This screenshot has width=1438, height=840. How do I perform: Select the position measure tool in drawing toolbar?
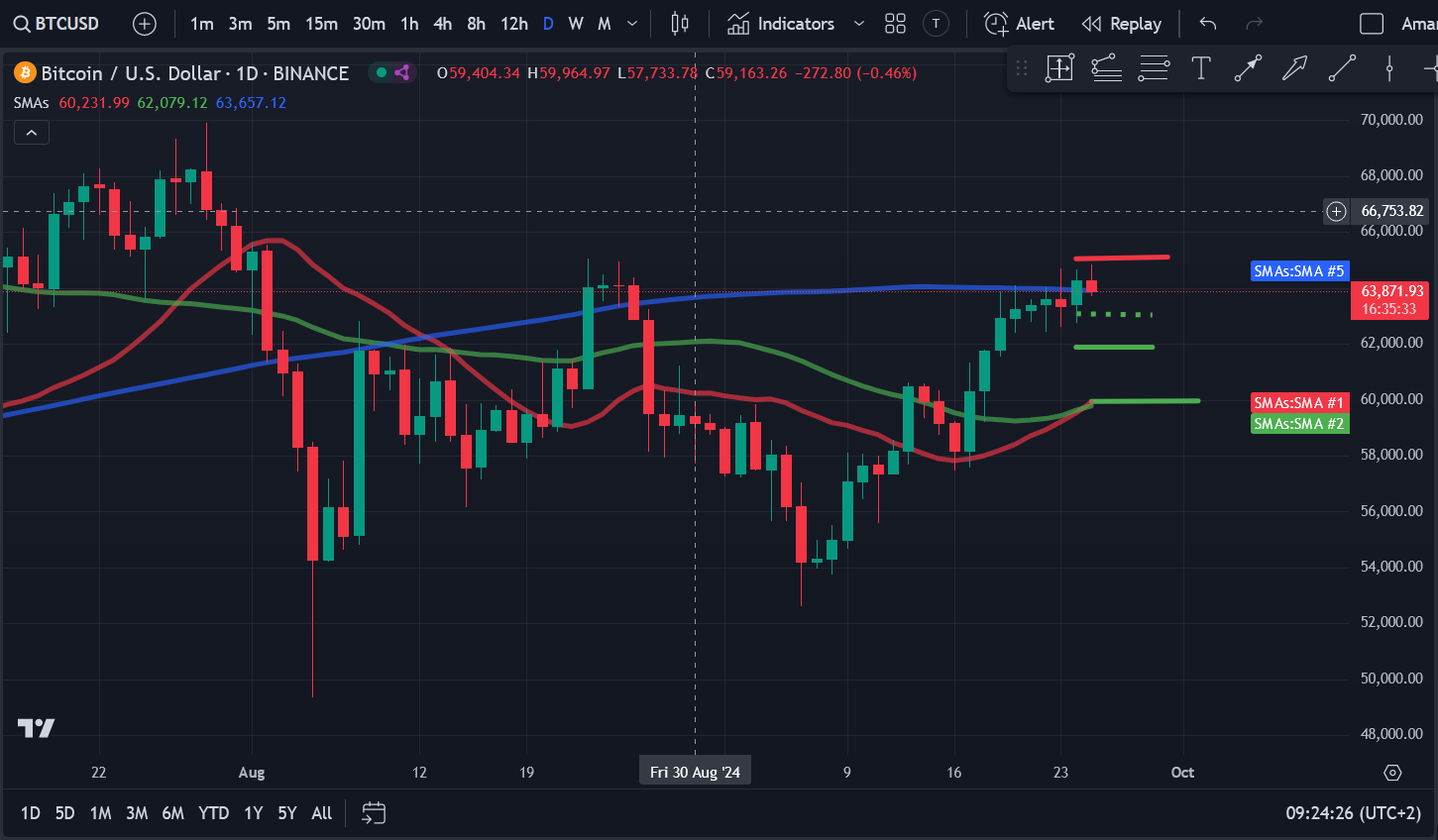[x=1059, y=68]
